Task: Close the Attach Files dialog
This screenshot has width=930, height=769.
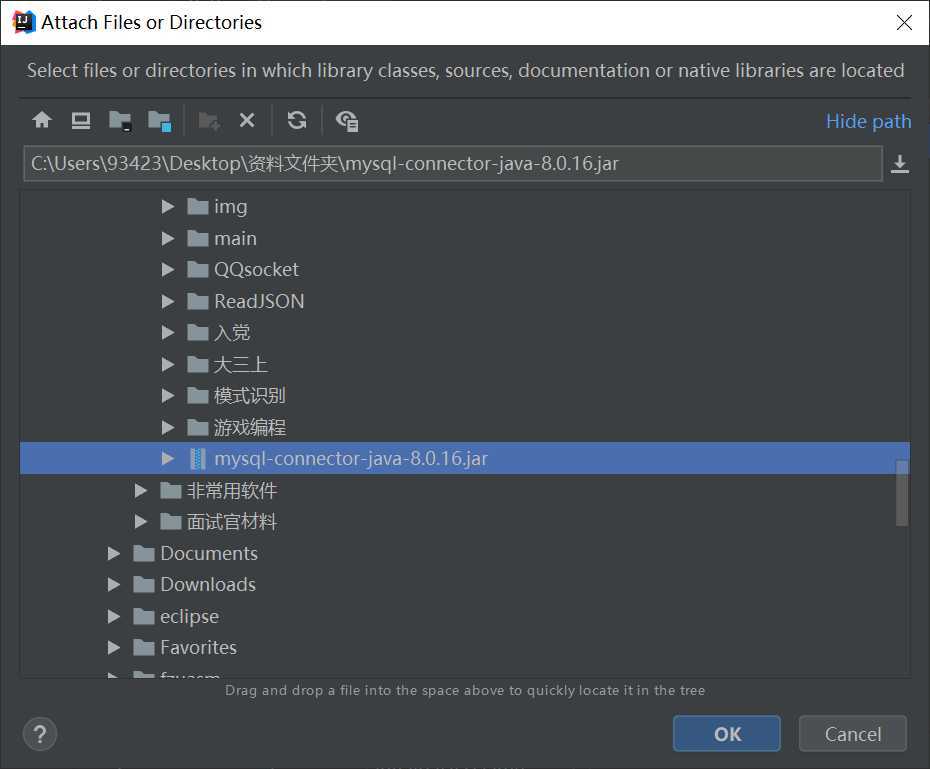Action: coord(904,23)
